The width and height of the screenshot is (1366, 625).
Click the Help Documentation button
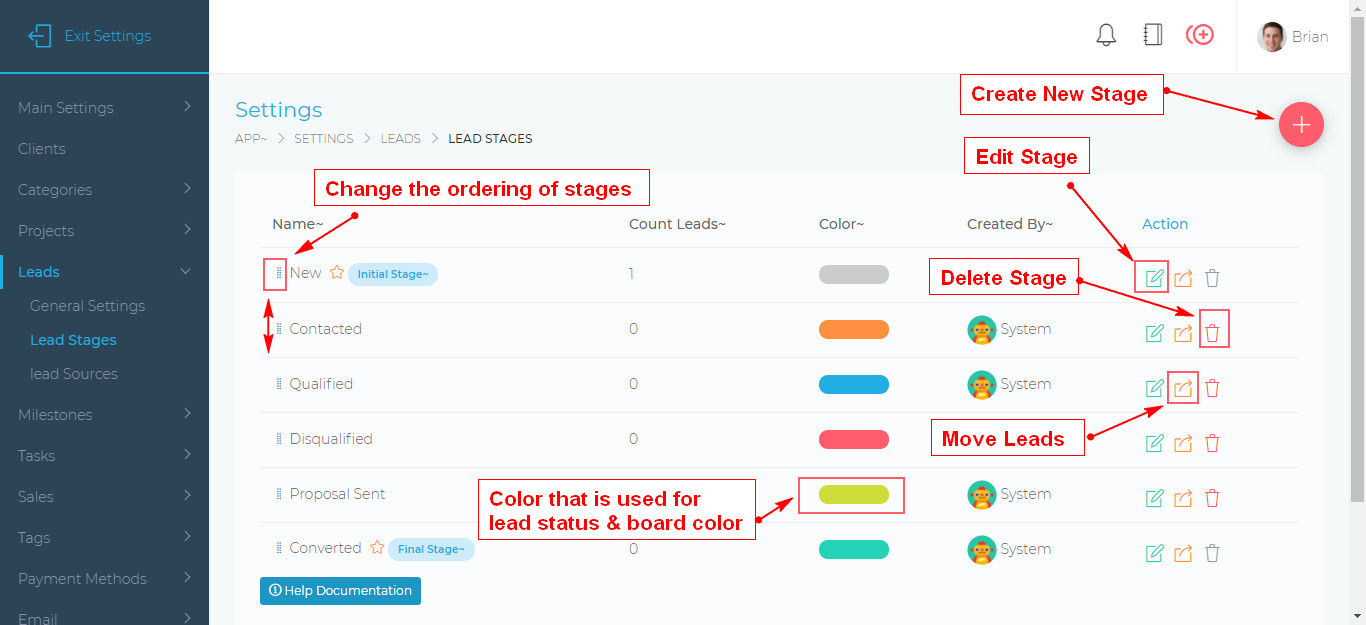[340, 590]
